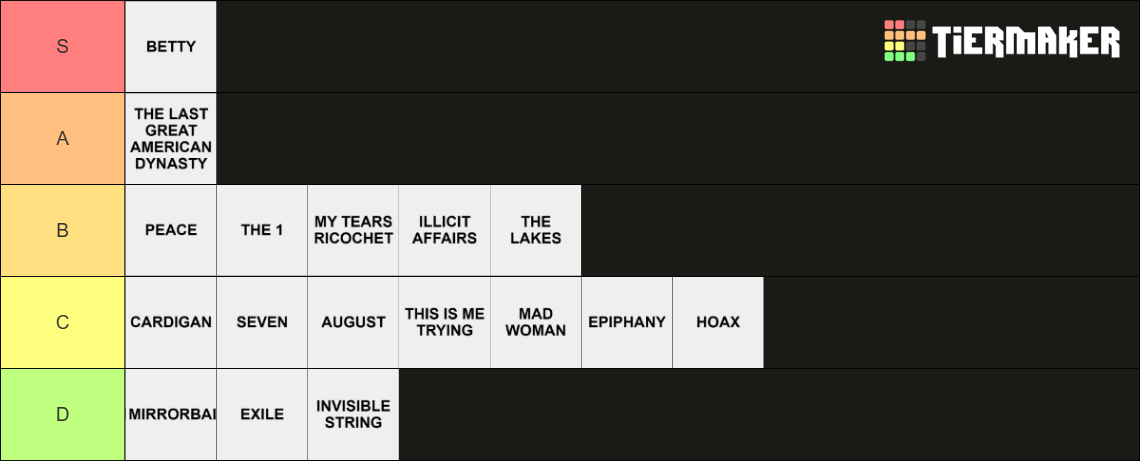Choose the ILLICIT AFFAIRS tile
This screenshot has width=1140, height=461.
click(444, 230)
